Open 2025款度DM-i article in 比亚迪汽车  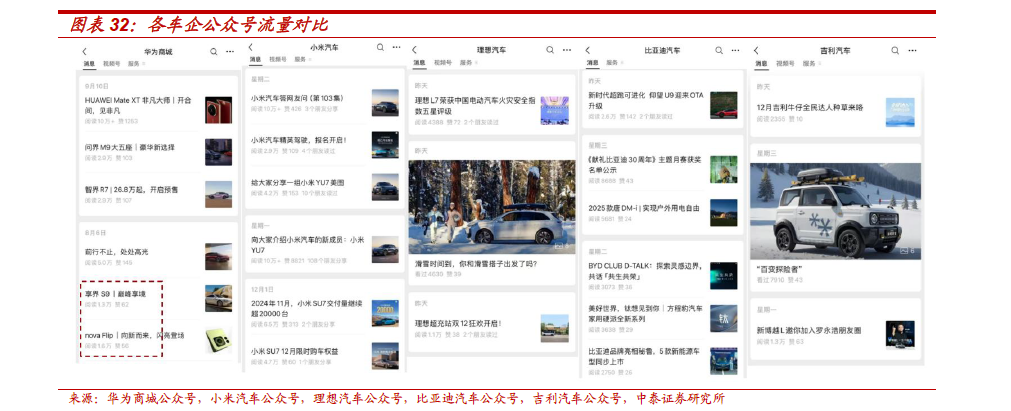tap(644, 209)
